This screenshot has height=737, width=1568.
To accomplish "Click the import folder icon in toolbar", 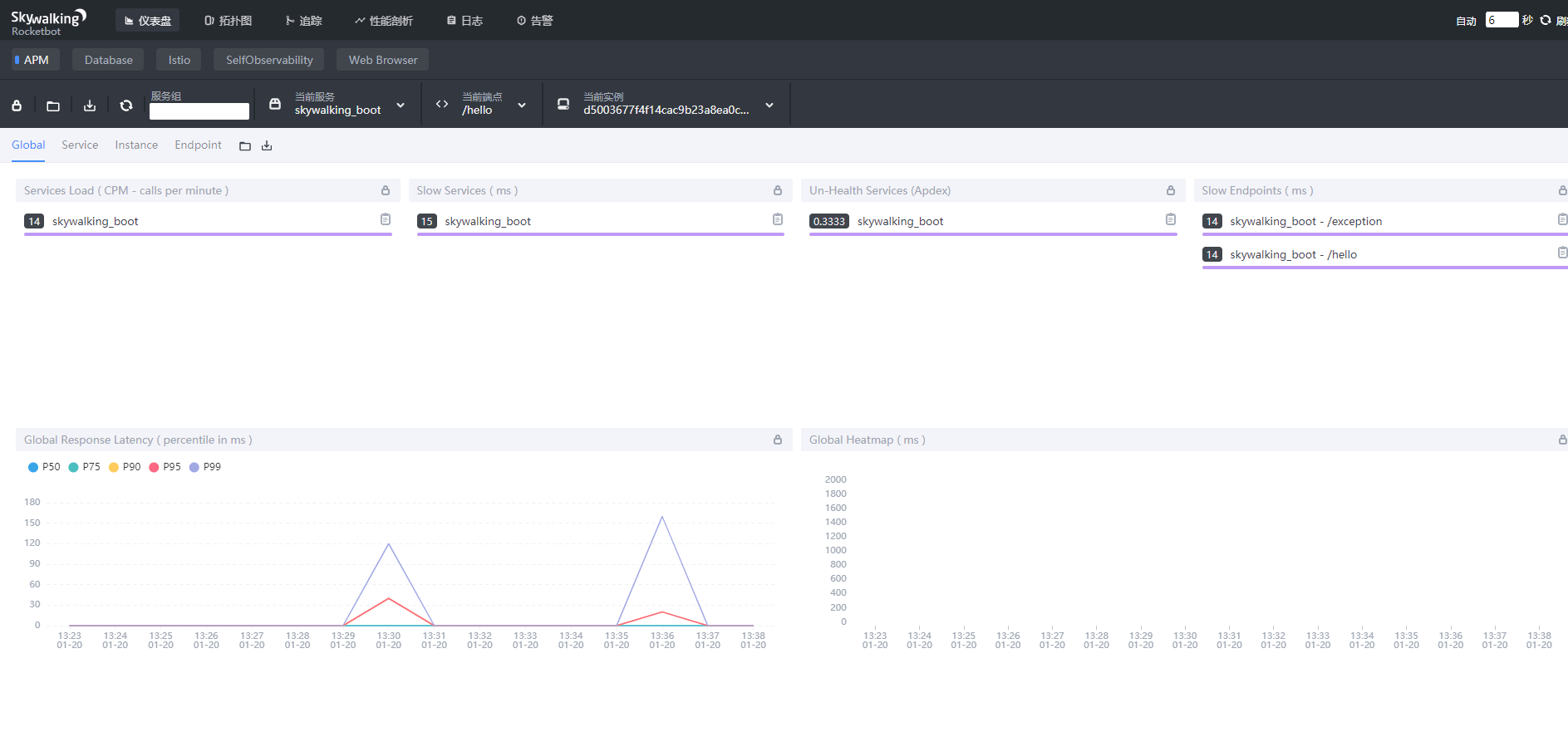I will point(53,106).
